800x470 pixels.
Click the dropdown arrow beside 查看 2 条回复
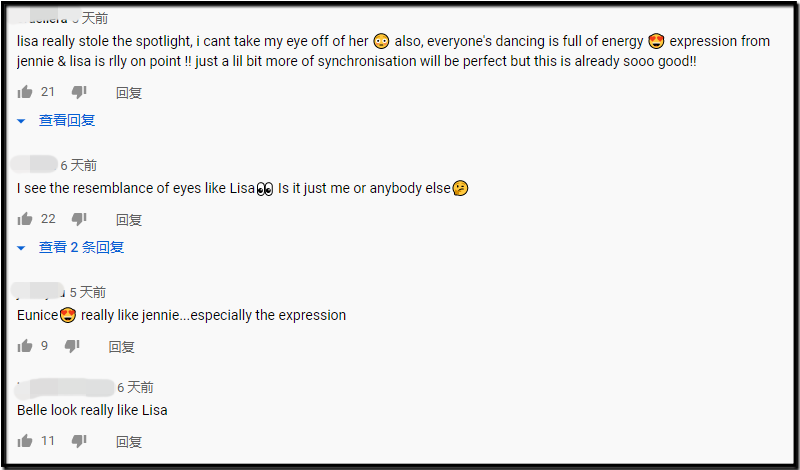tap(22, 247)
